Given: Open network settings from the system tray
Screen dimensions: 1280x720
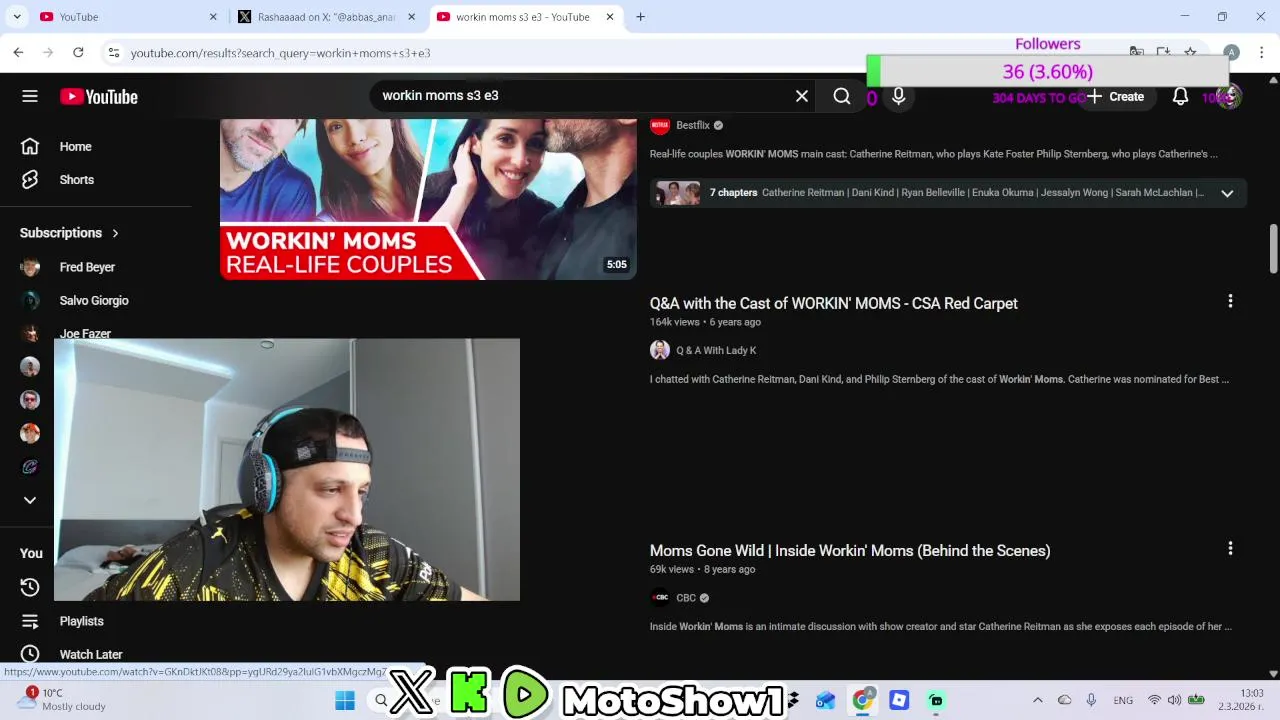Looking at the screenshot, I should [x=1154, y=700].
